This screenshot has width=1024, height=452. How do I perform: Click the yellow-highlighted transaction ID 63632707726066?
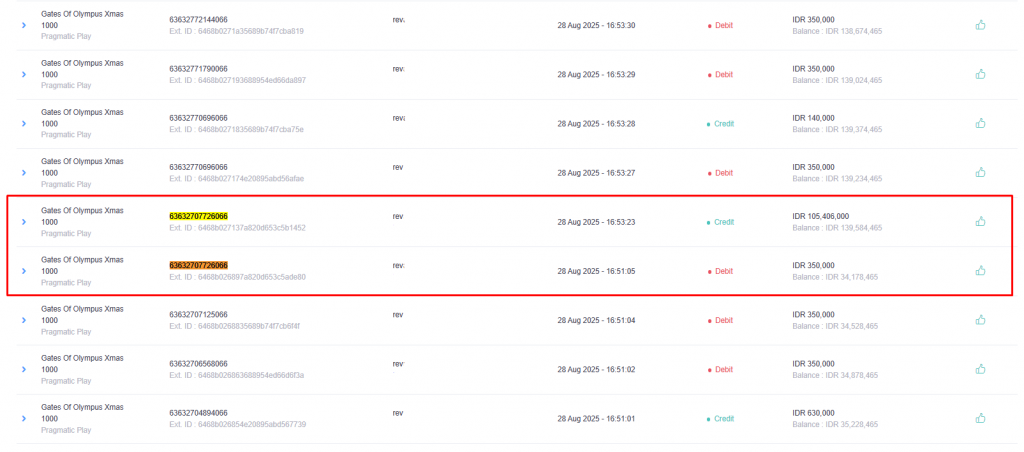tap(199, 216)
